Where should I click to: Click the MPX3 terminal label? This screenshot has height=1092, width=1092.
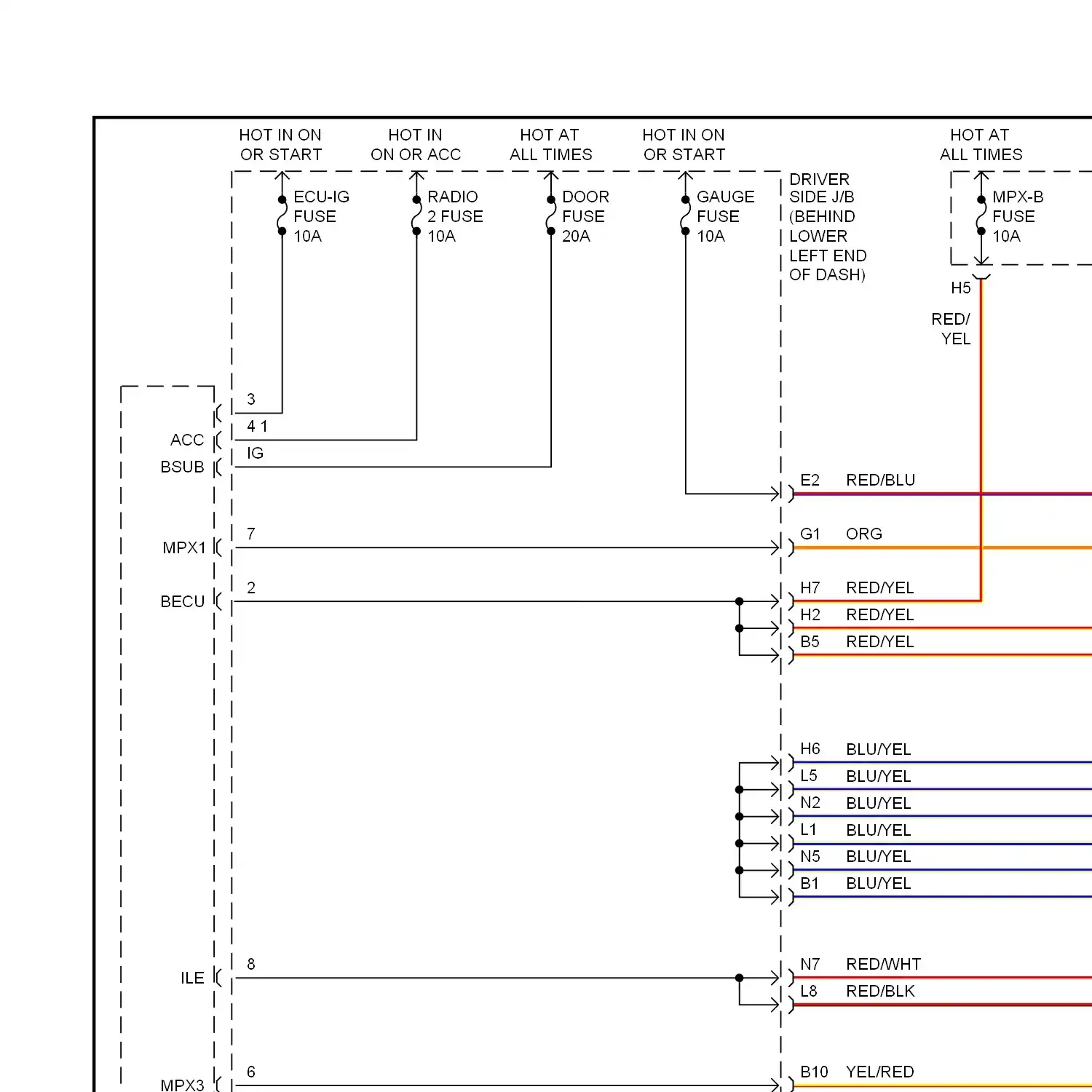(x=182, y=1085)
